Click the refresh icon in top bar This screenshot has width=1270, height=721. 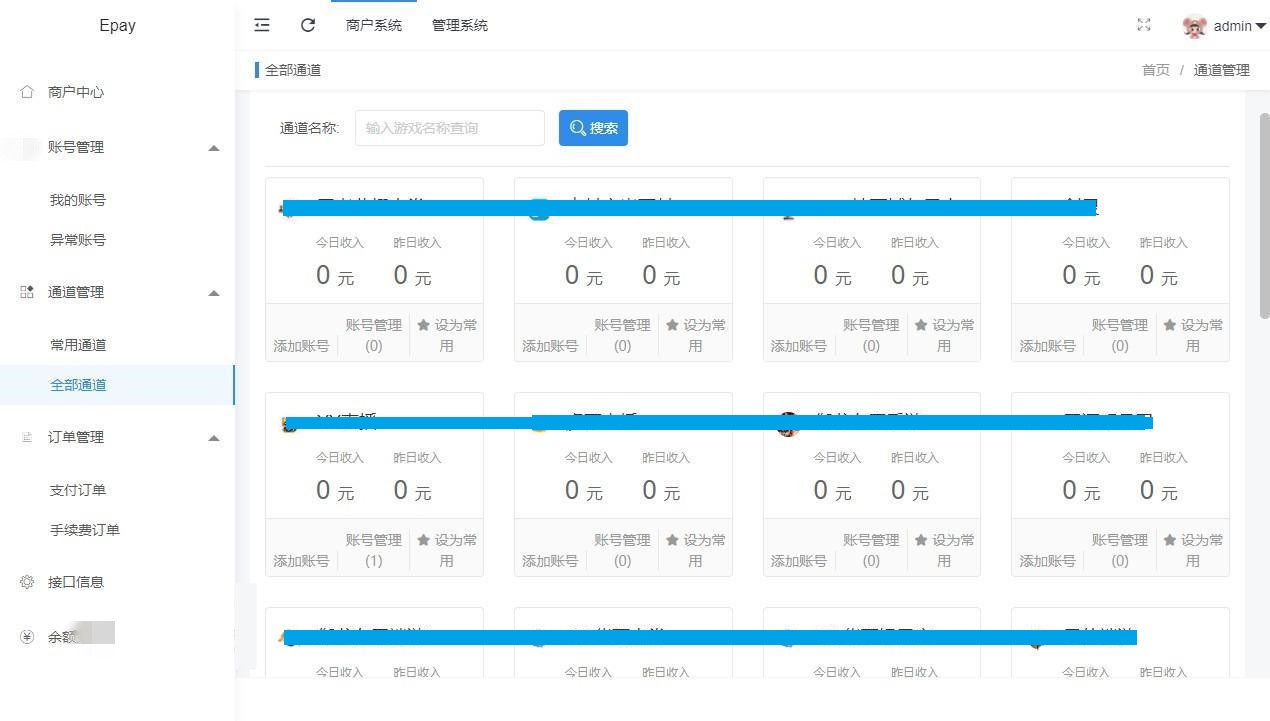point(308,25)
